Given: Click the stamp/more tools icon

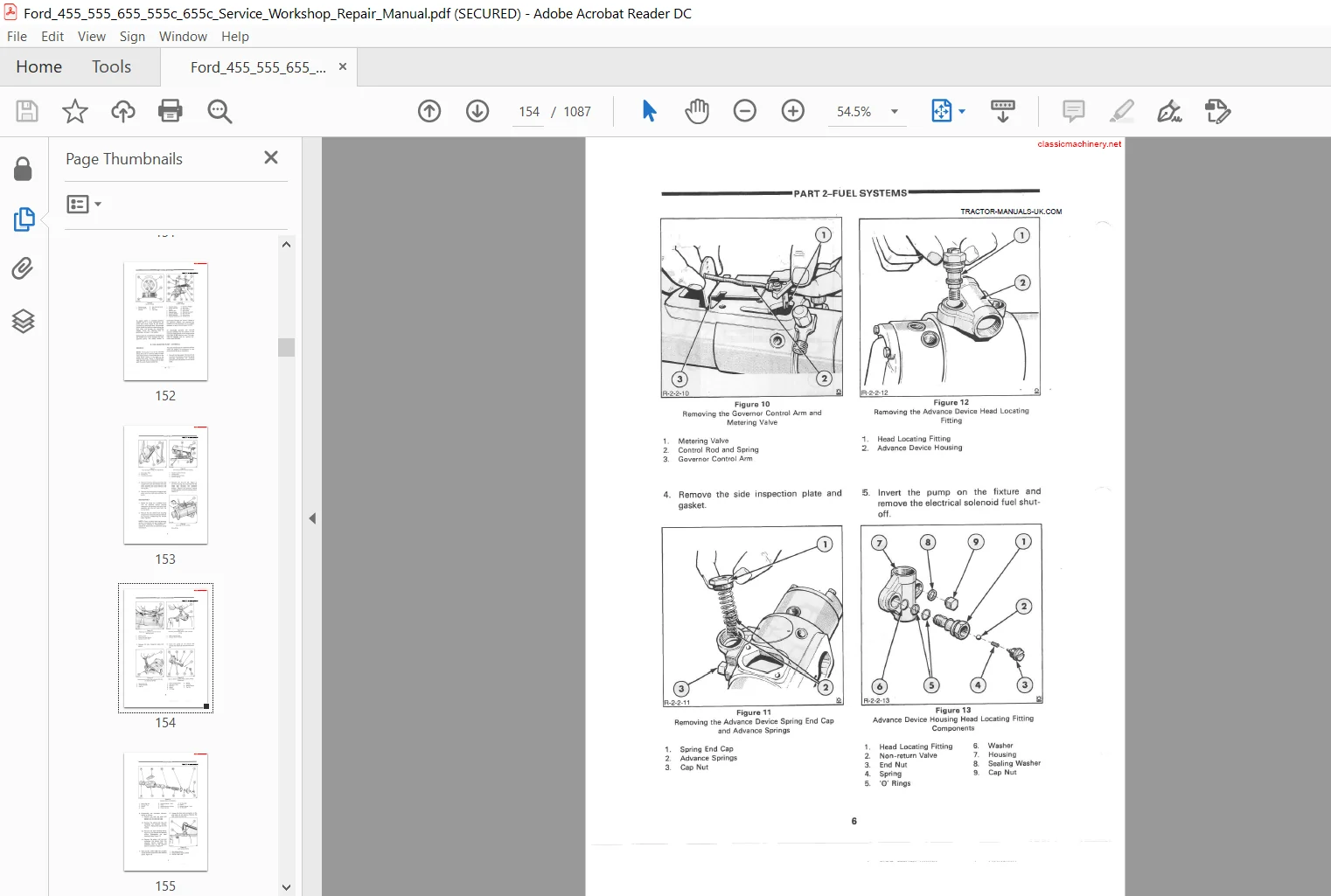Looking at the screenshot, I should [x=1217, y=111].
